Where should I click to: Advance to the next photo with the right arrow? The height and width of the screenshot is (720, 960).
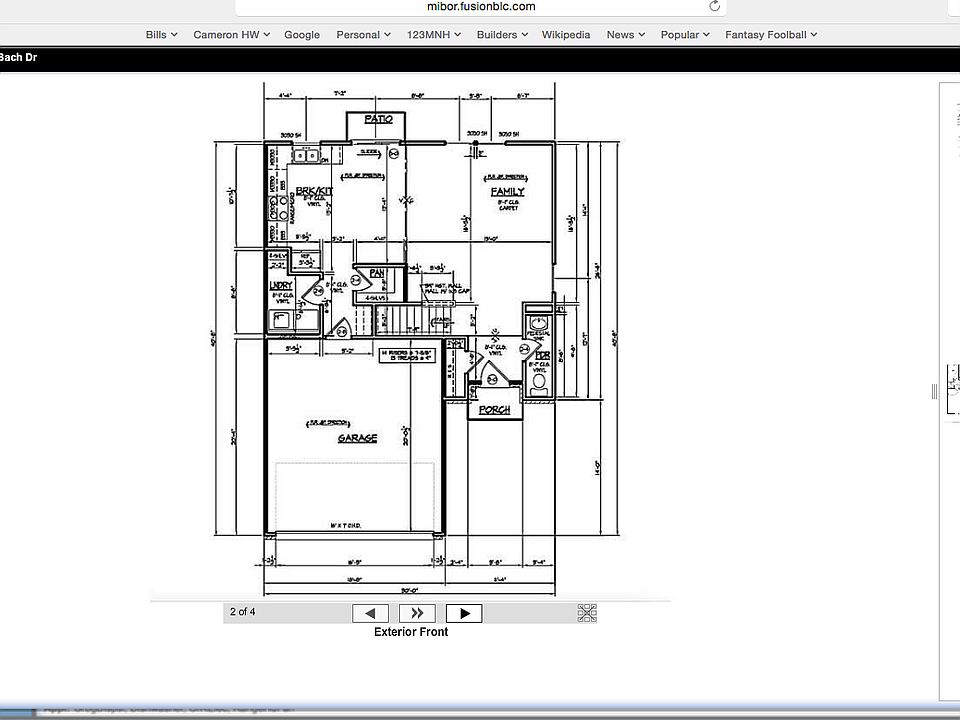(464, 613)
